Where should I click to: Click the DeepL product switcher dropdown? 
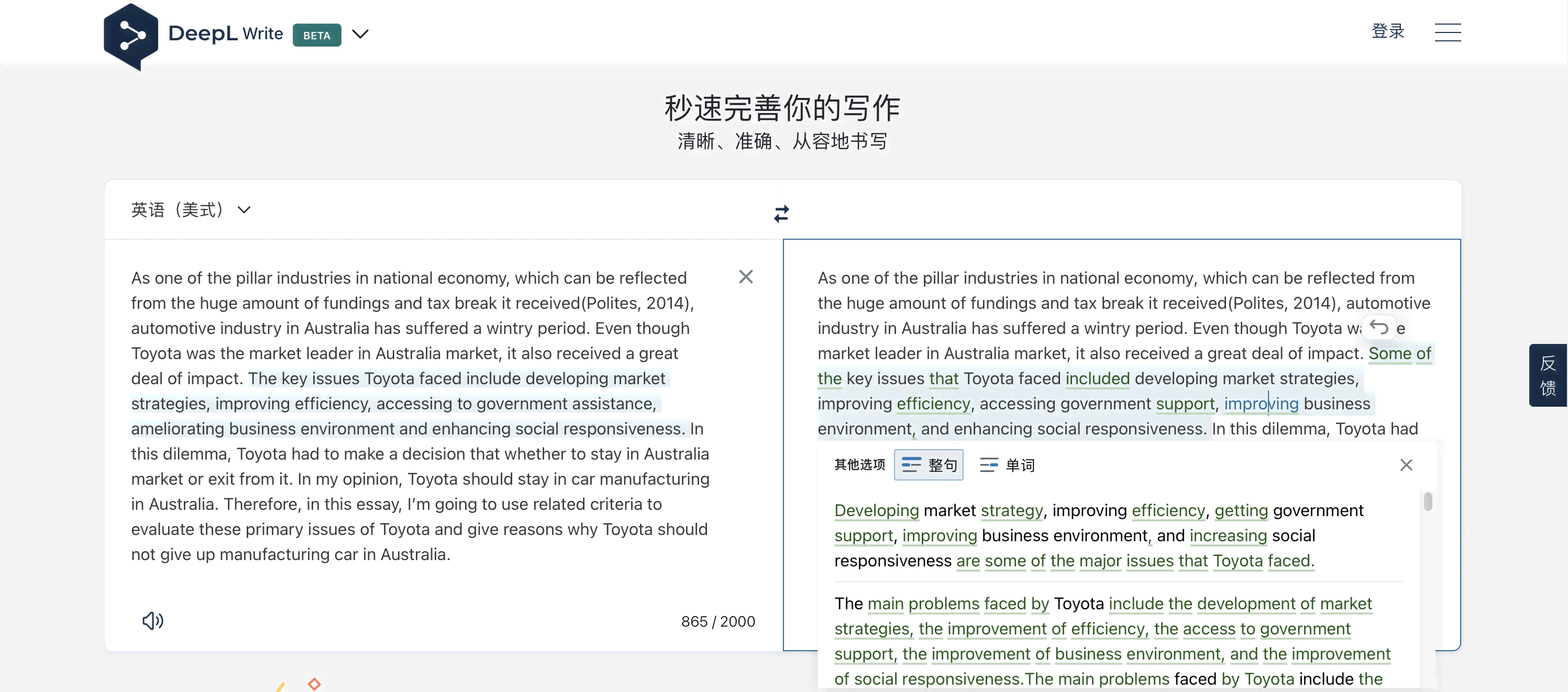coord(359,34)
